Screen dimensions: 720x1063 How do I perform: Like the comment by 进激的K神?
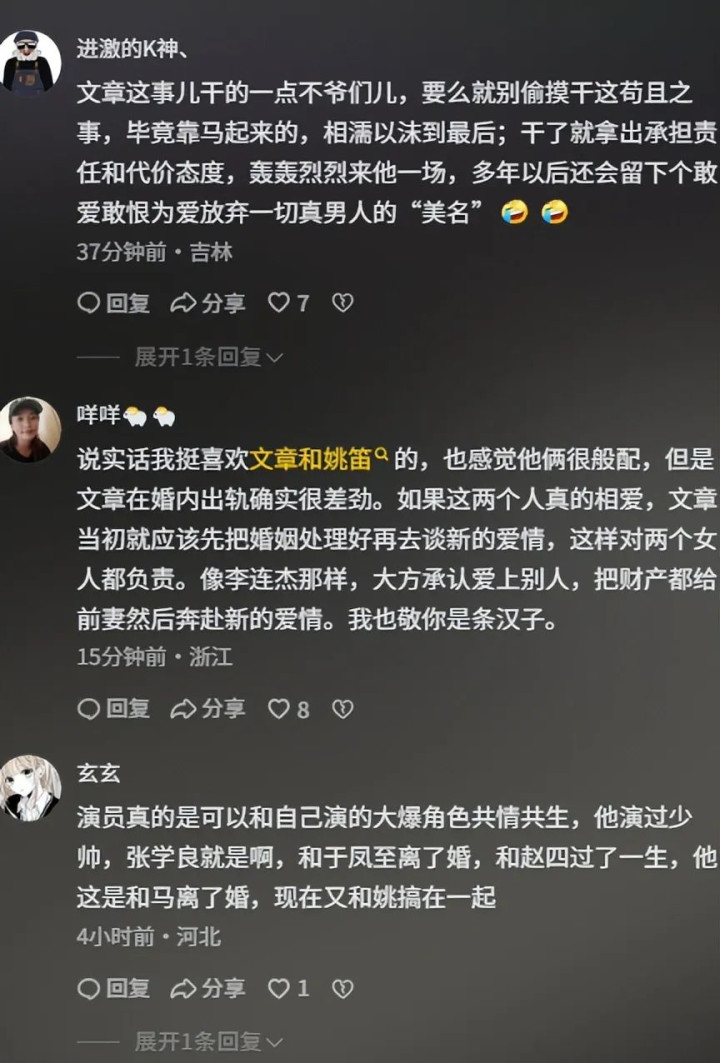pyautogui.click(x=279, y=302)
